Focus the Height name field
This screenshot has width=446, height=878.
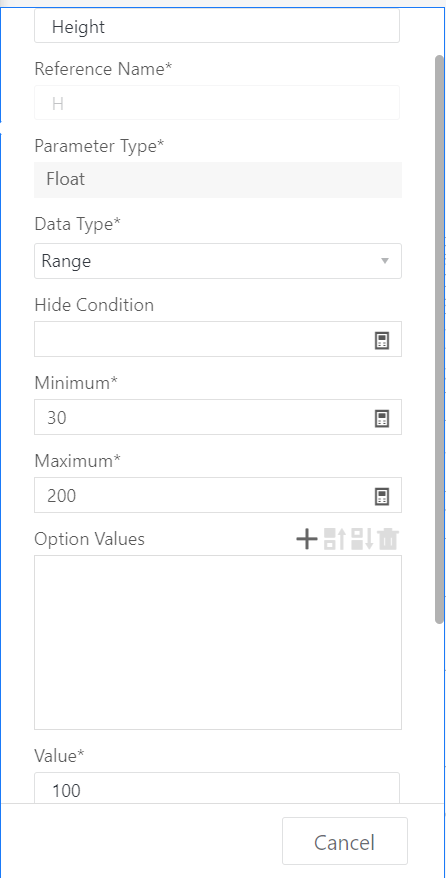[217, 26]
